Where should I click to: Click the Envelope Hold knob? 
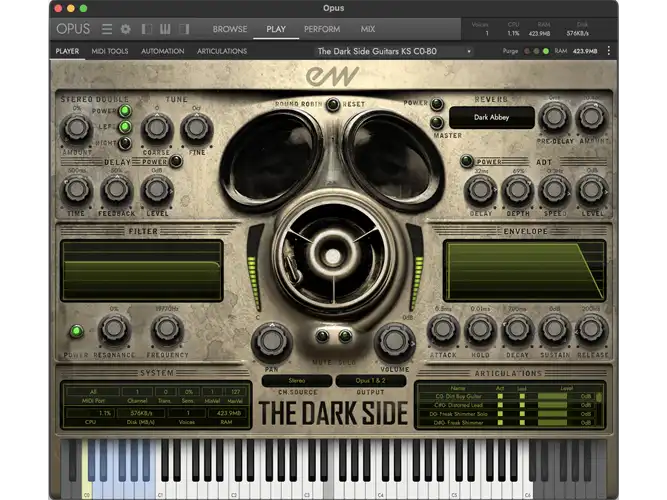pyautogui.click(x=480, y=329)
